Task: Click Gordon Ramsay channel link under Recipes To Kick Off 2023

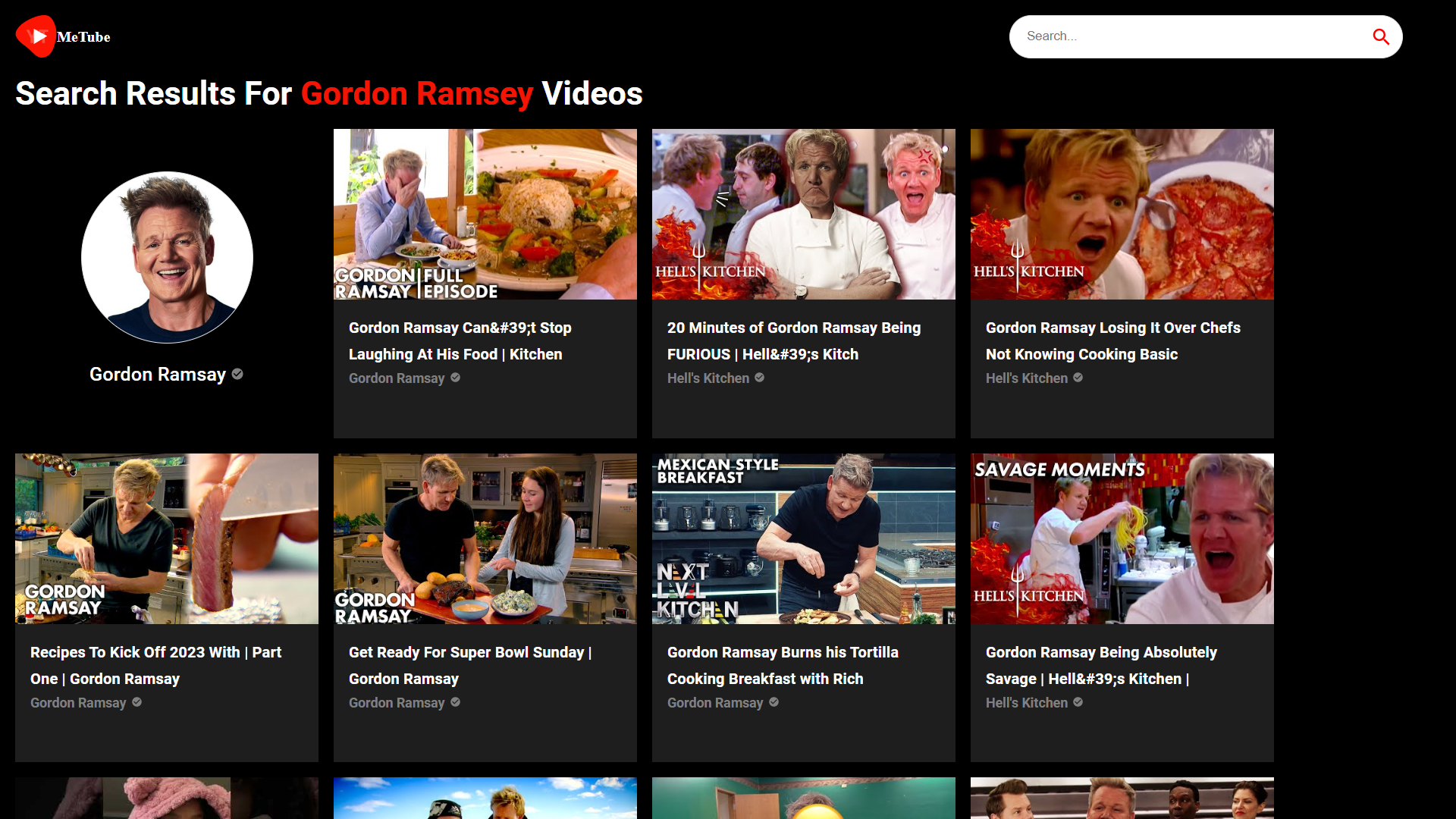Action: (x=77, y=702)
